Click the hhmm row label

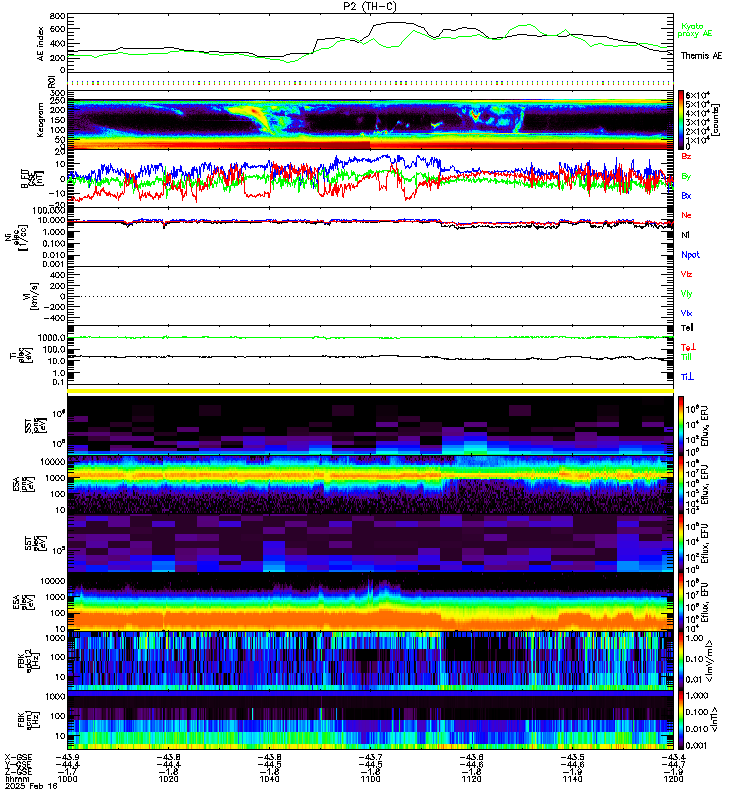[17, 779]
